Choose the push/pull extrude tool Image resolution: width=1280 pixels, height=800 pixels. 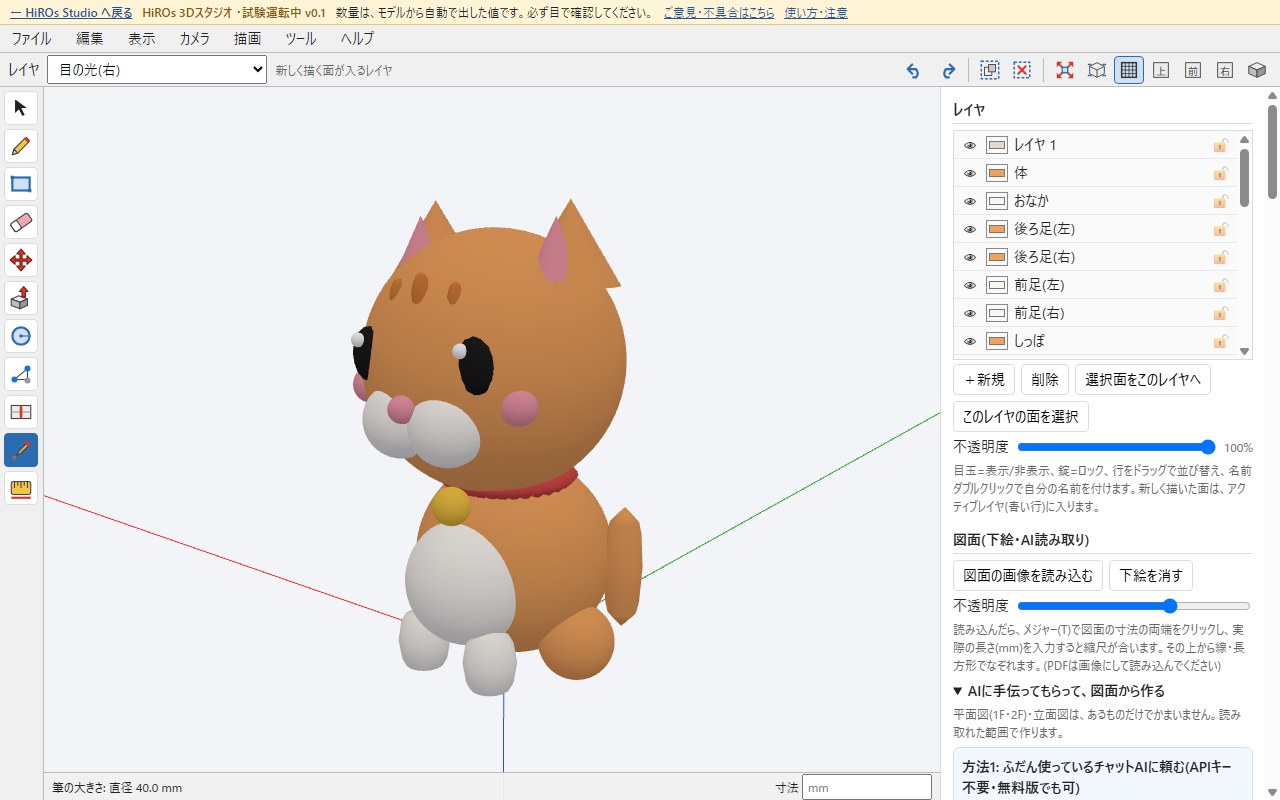pos(21,298)
